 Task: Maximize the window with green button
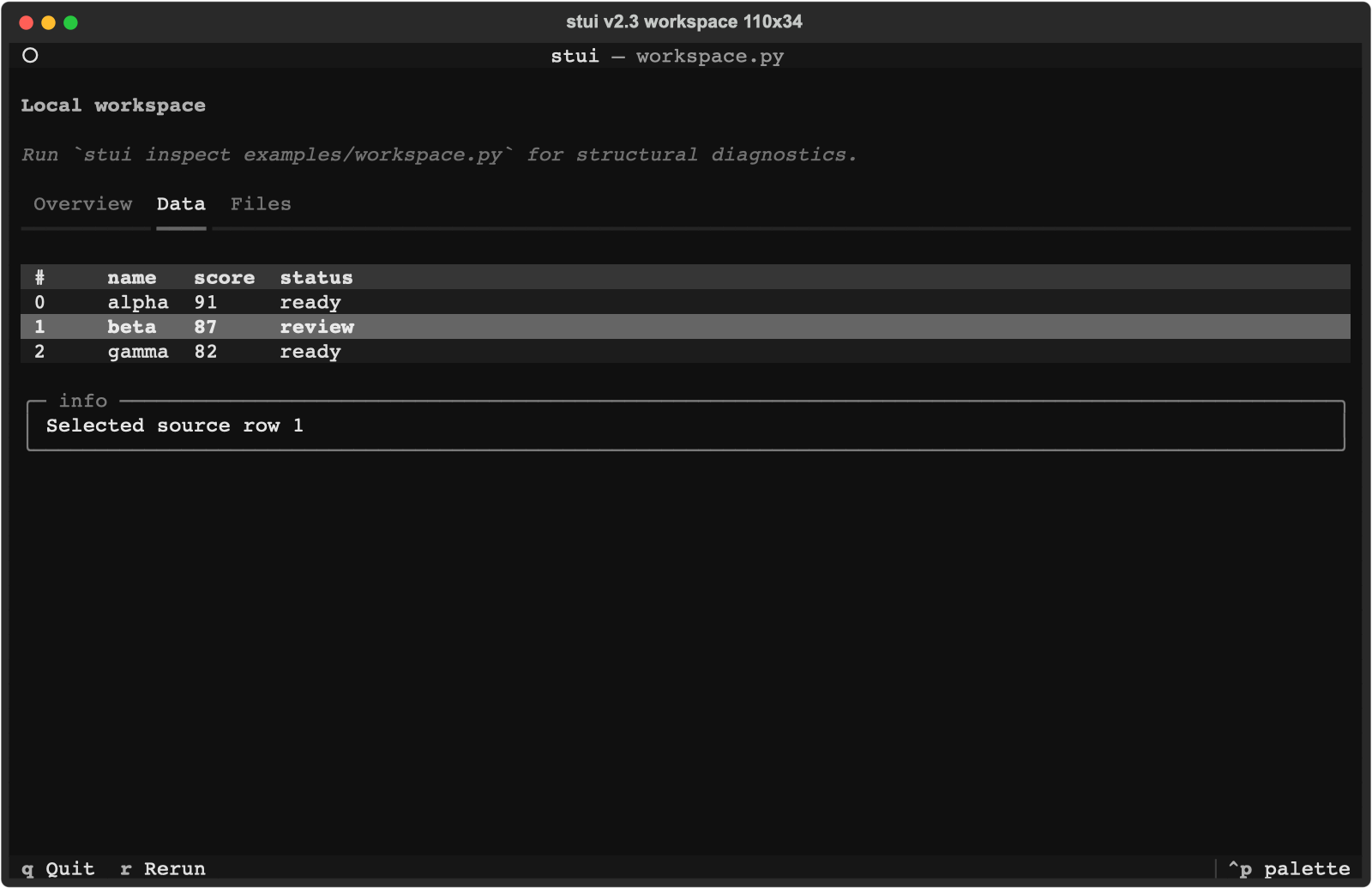71,22
